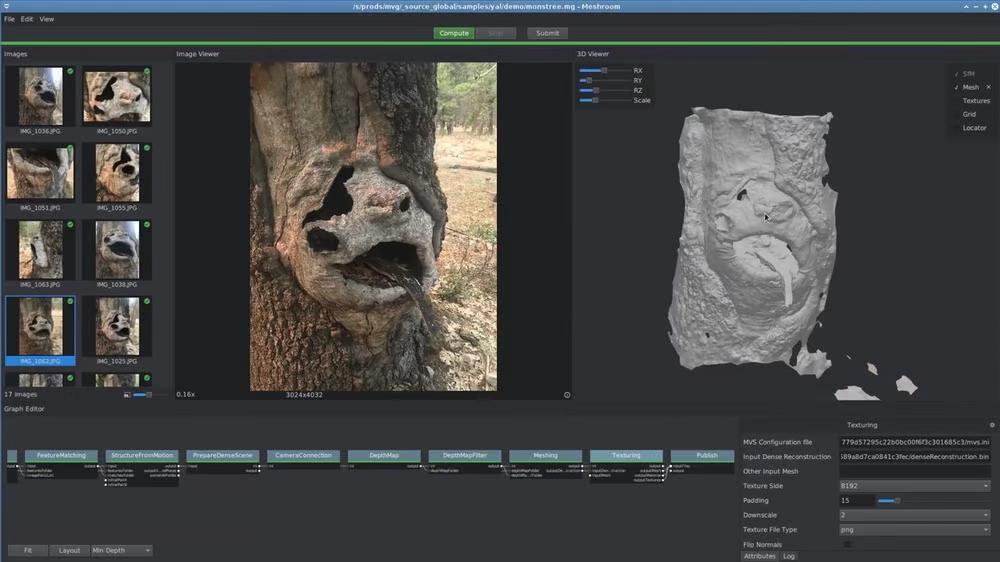1000x562 pixels.
Task: Select the Meshing node in Graph Editor
Action: pos(545,456)
